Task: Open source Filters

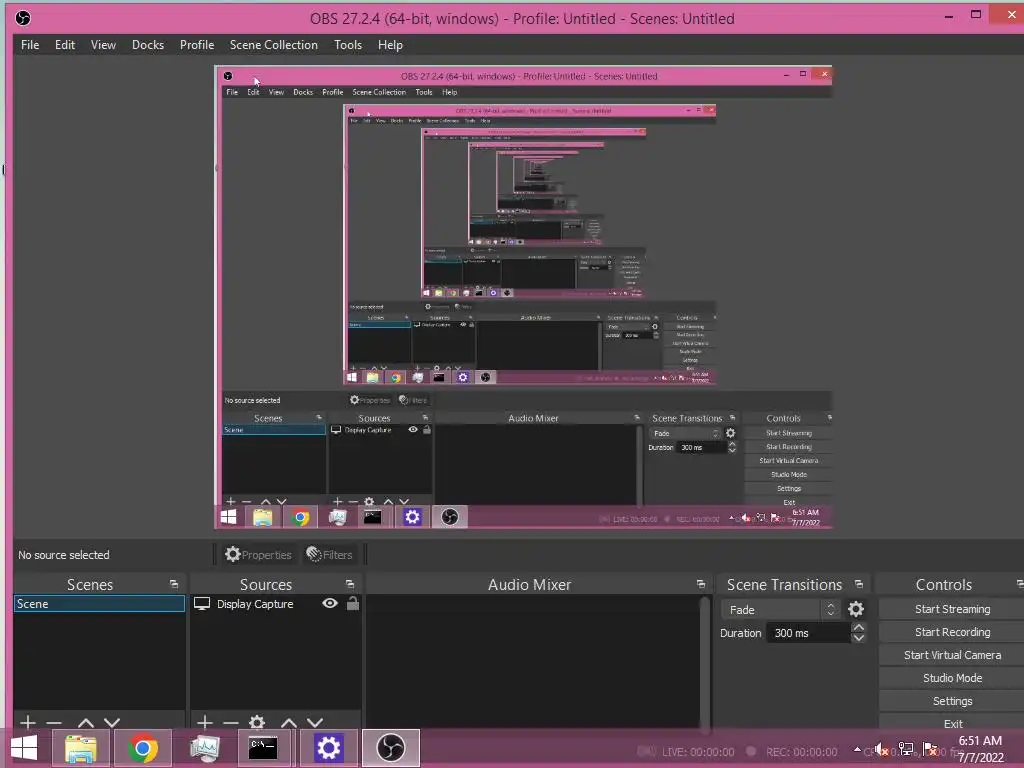Action: tap(330, 554)
